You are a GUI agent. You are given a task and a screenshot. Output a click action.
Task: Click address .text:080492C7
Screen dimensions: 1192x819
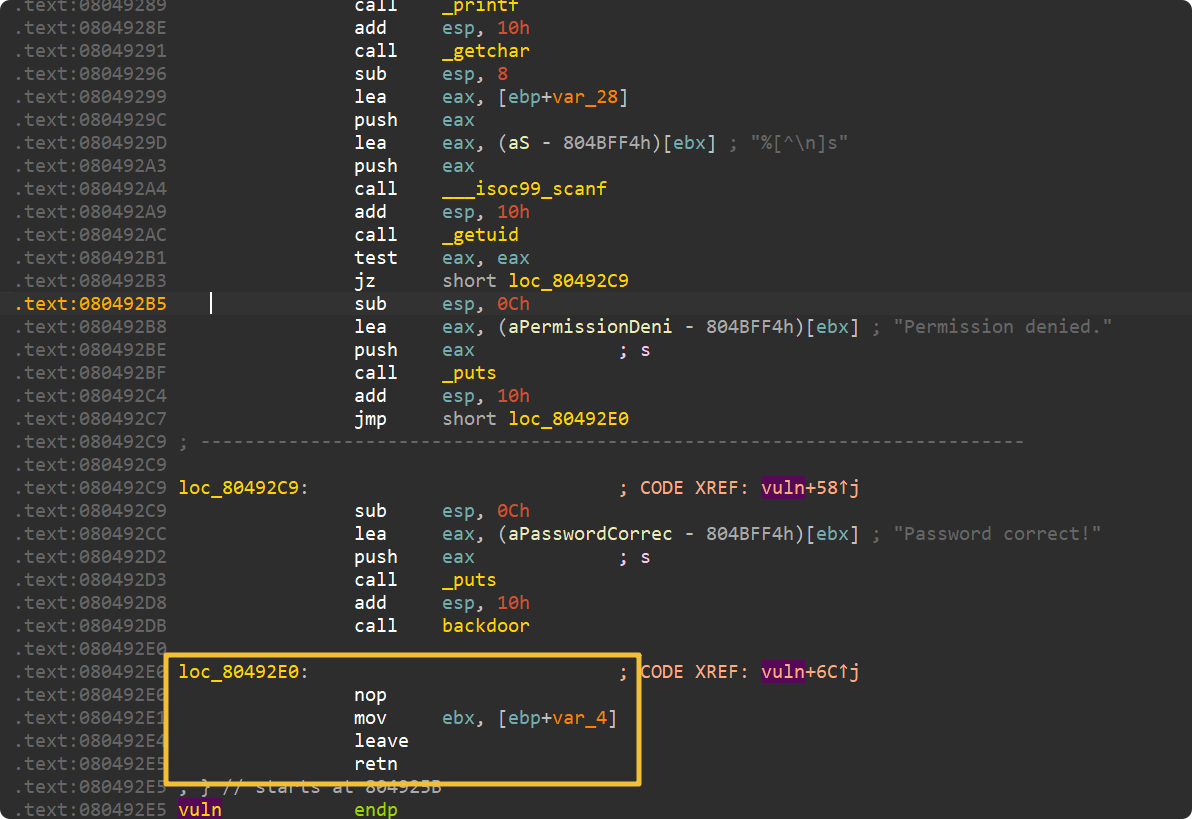90,419
